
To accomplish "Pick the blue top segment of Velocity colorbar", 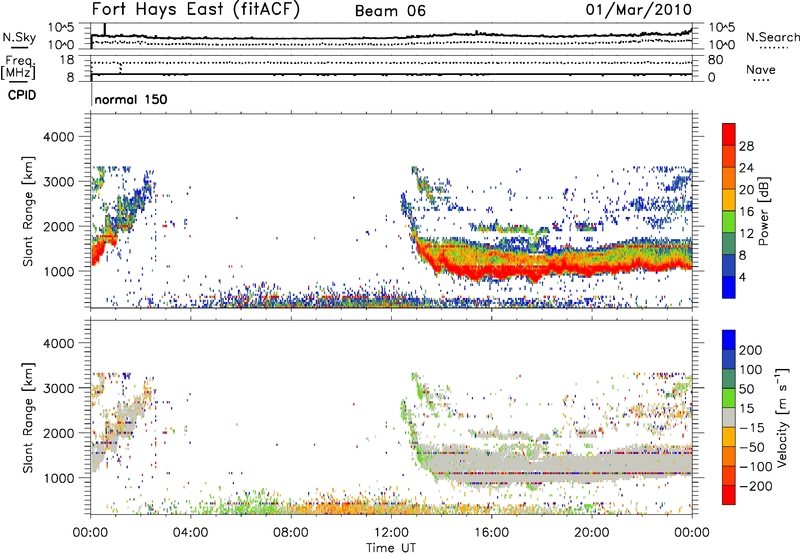I will [729, 340].
